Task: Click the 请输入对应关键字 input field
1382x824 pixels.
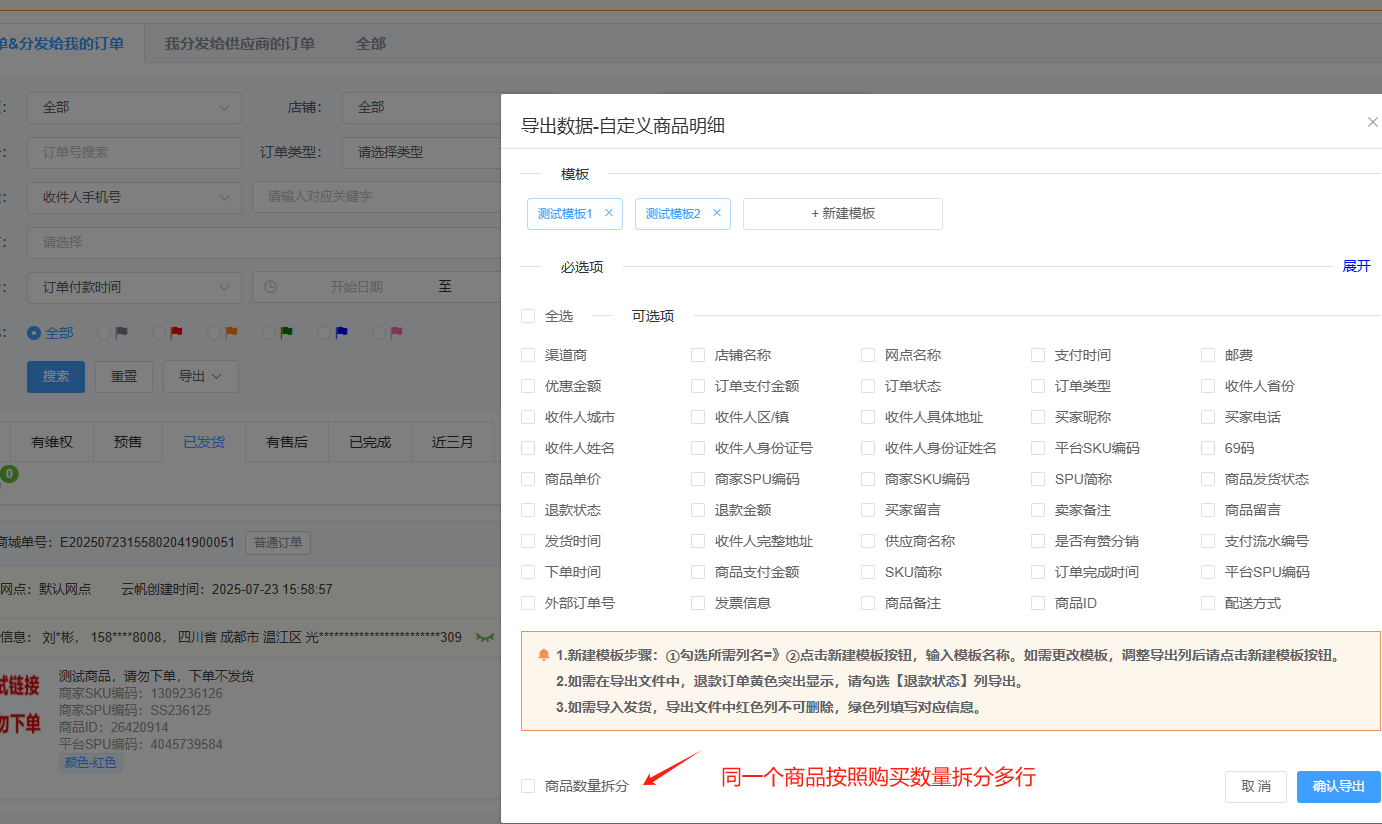Action: coord(376,197)
